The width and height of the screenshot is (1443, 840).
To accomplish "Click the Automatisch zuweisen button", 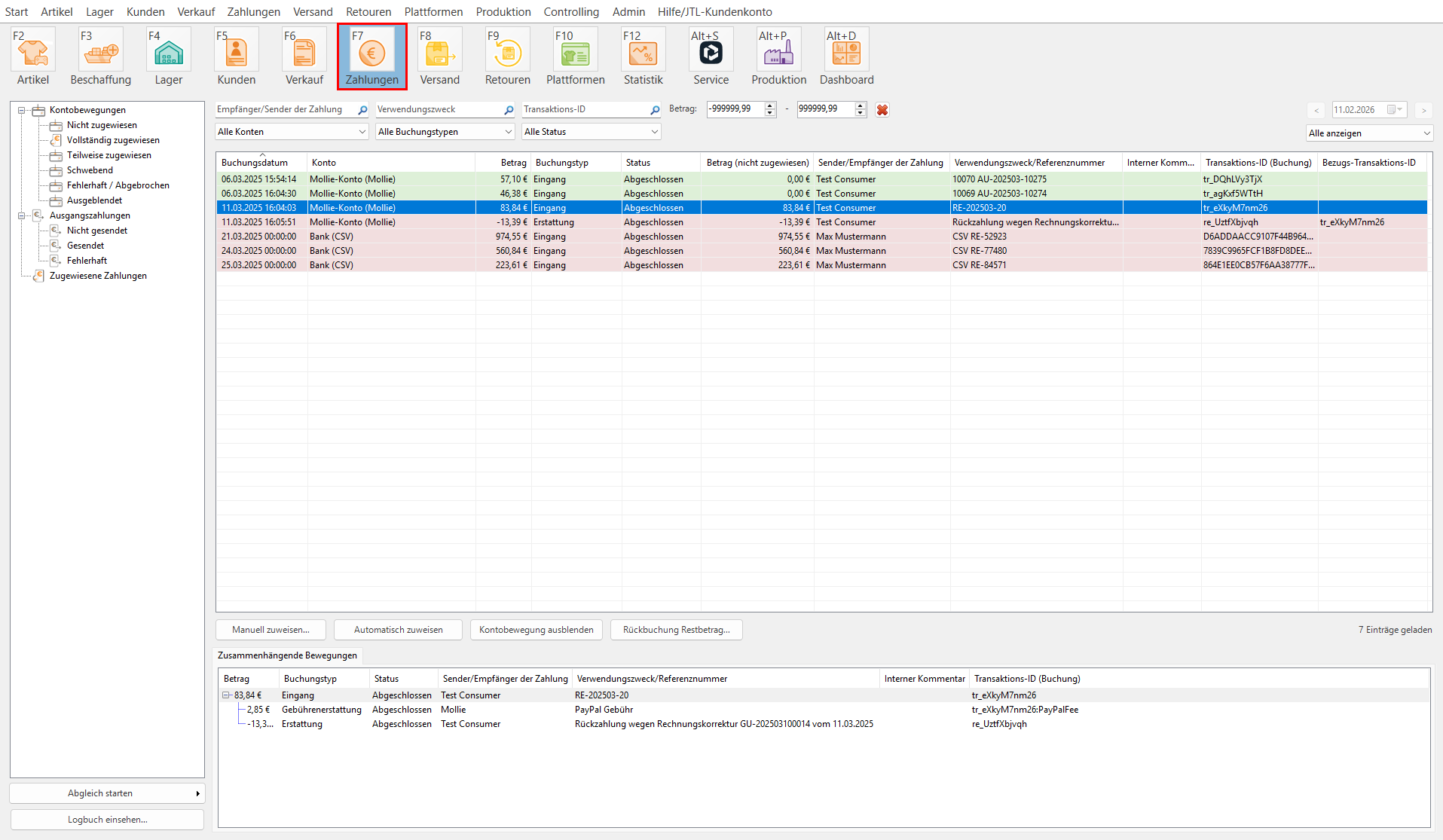I will pos(398,630).
